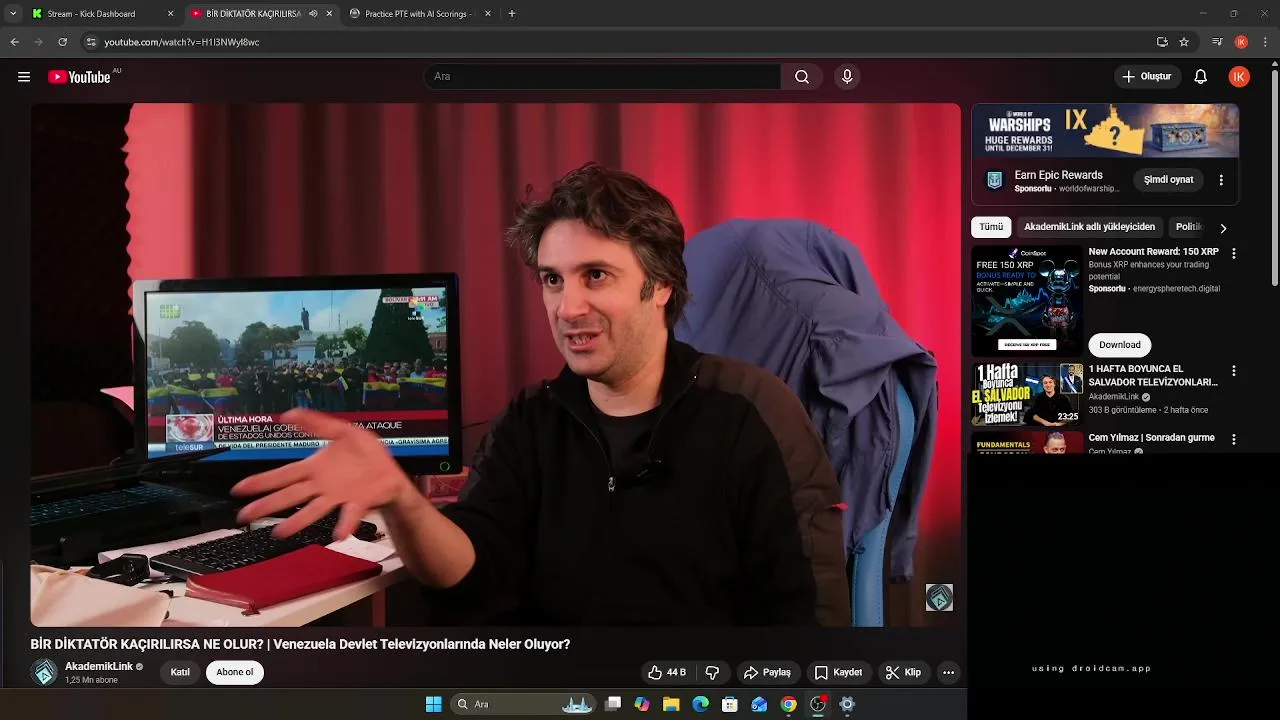Open options for World of Warships ad

tap(1220, 180)
